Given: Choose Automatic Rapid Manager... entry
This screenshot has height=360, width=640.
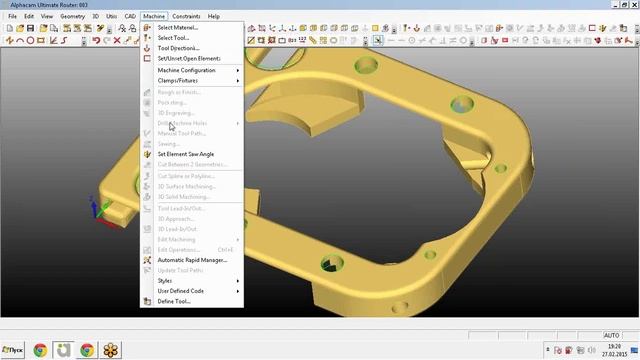Looking at the screenshot, I should [192, 260].
